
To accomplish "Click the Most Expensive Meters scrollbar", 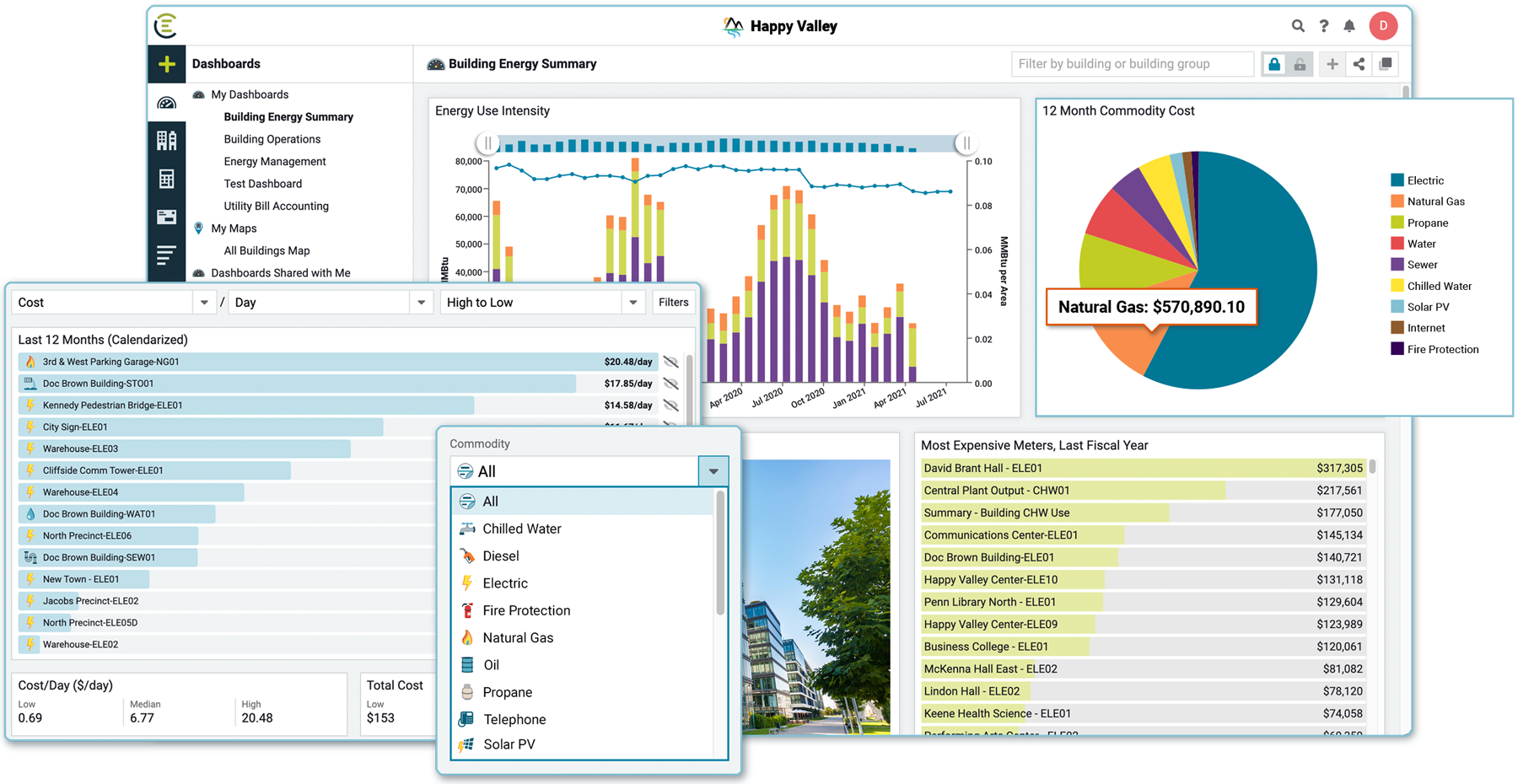I will (x=1373, y=466).
